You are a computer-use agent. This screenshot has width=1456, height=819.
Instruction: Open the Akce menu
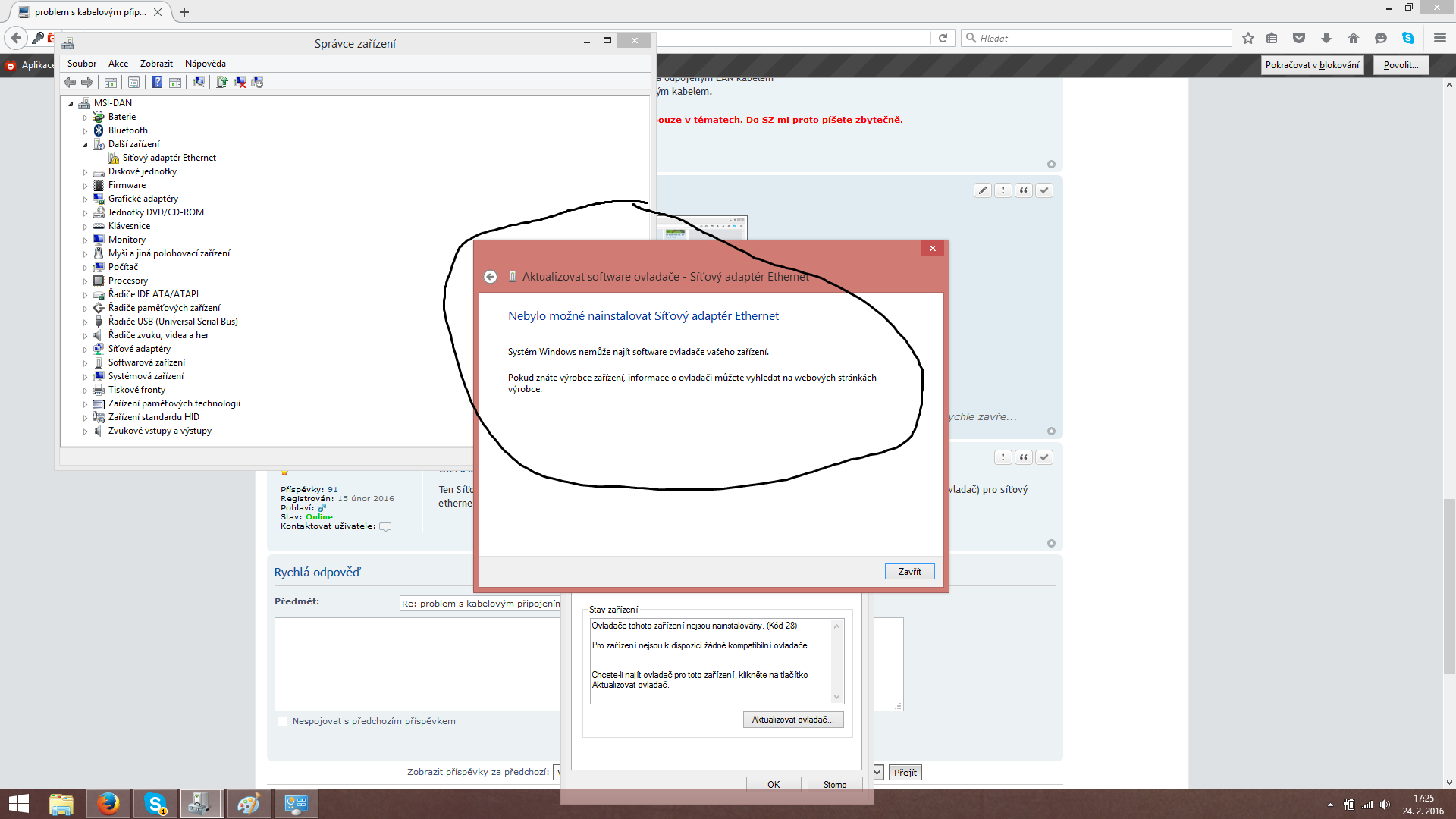click(118, 64)
